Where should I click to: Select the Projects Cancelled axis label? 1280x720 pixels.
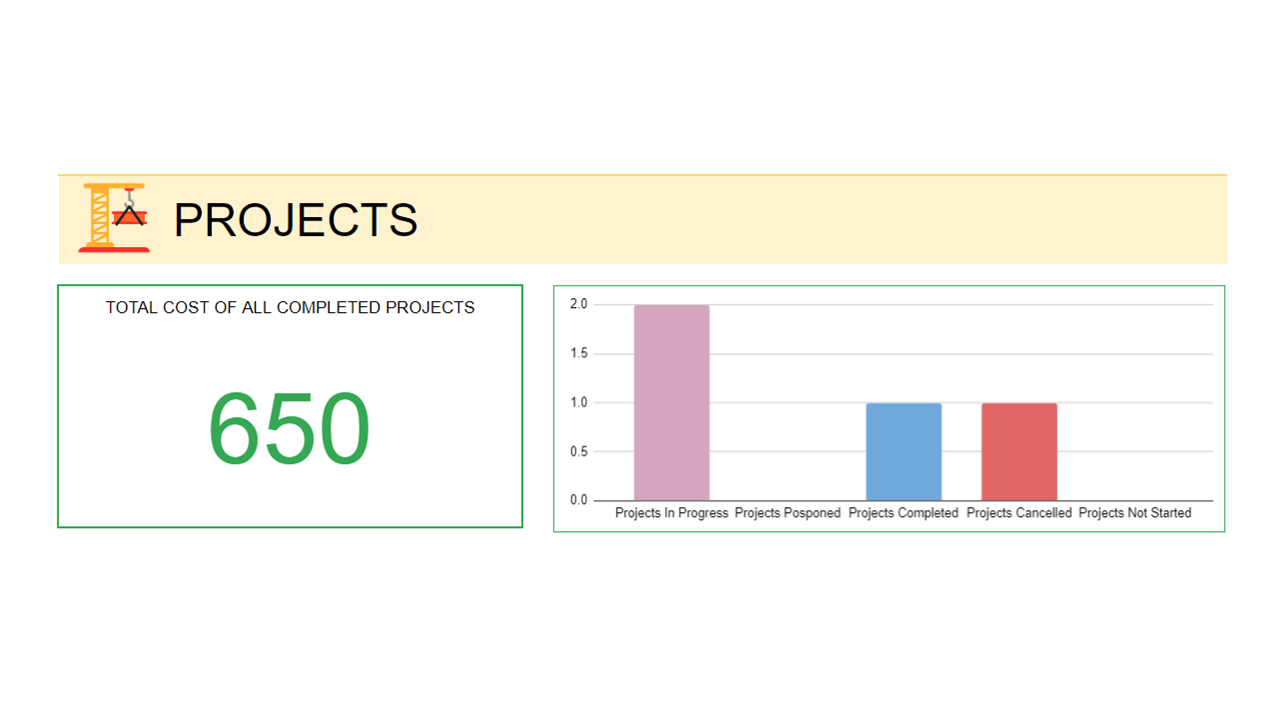tap(1019, 513)
